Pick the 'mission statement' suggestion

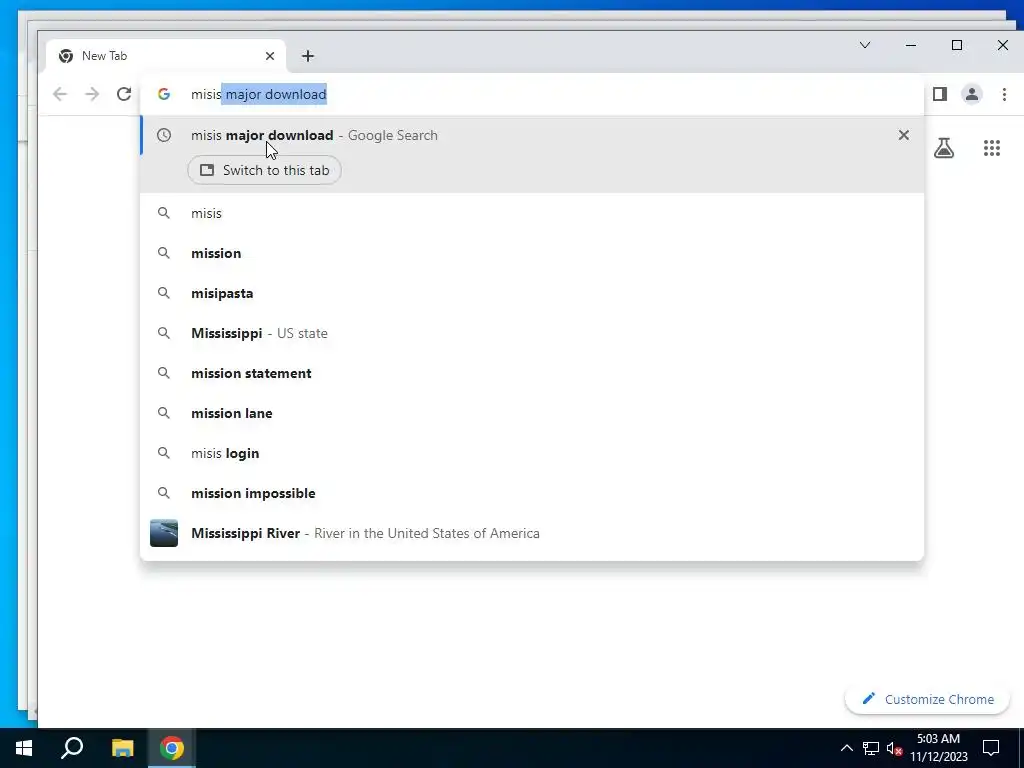click(x=532, y=374)
